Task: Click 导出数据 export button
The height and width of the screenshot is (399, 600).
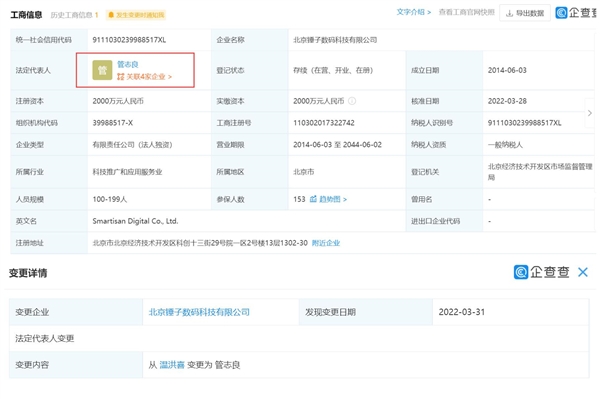Action: coord(525,13)
